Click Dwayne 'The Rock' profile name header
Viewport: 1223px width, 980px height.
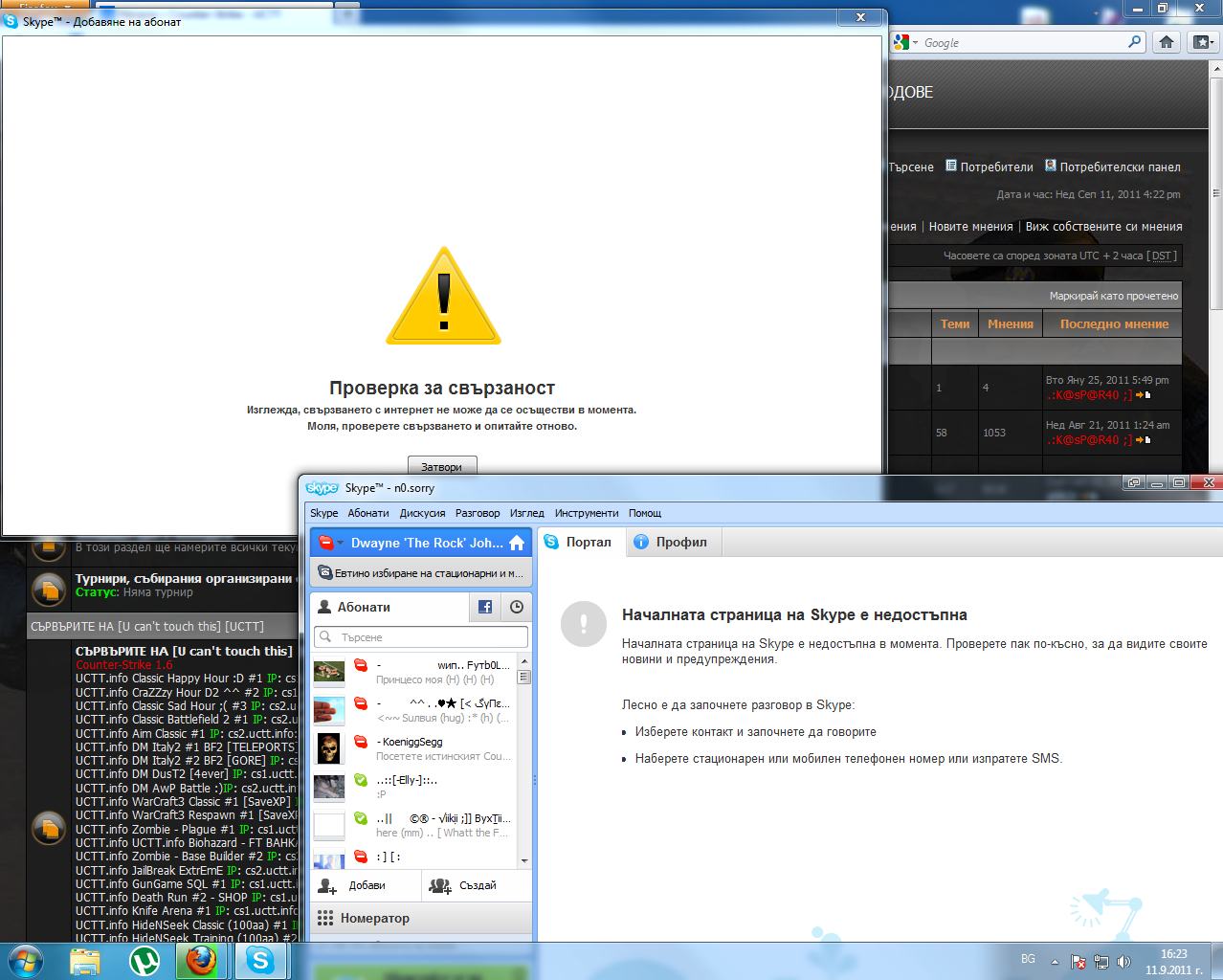click(427, 543)
